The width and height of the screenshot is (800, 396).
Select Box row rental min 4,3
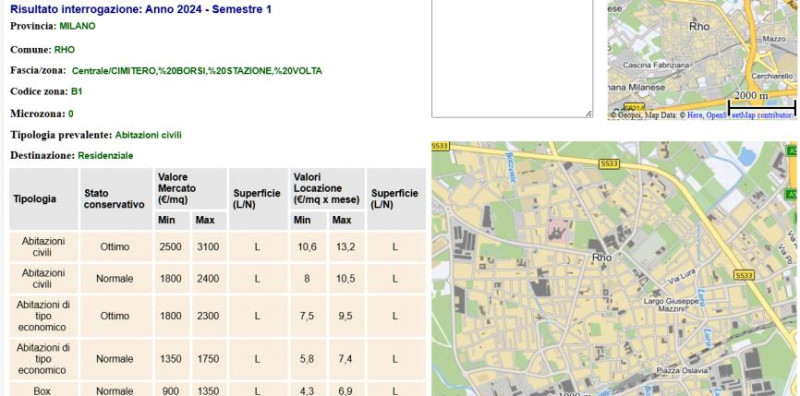(307, 389)
